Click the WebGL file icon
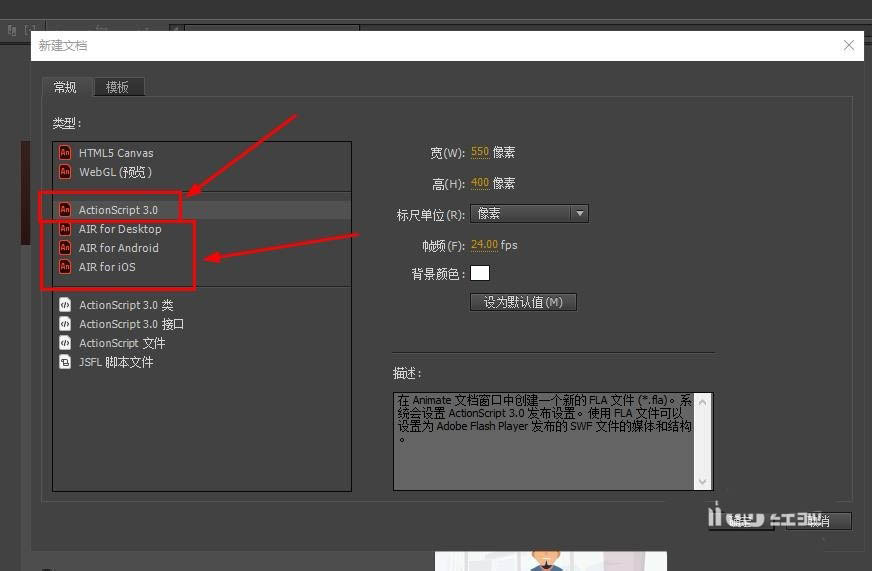Viewport: 872px width, 571px height. 65,171
